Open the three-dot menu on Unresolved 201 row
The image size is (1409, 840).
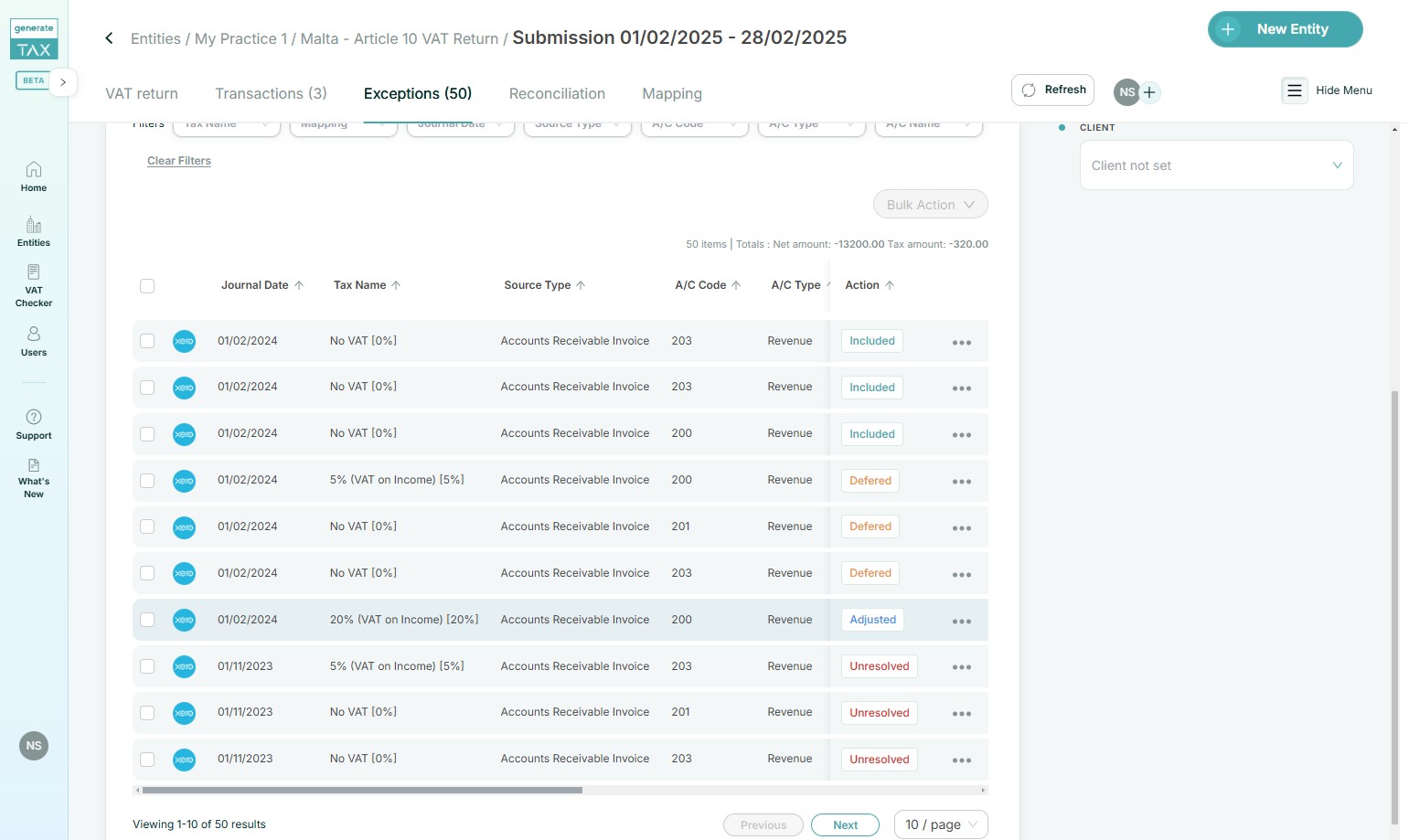pyautogui.click(x=962, y=714)
